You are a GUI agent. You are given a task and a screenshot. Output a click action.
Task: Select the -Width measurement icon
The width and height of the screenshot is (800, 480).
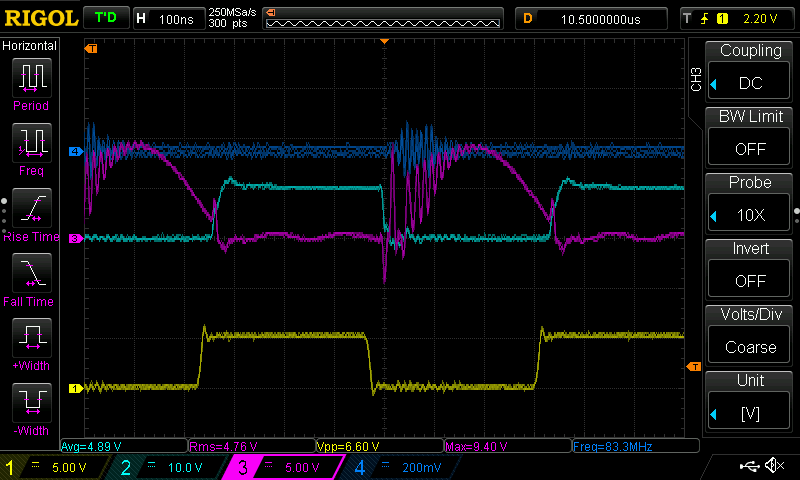[32, 402]
